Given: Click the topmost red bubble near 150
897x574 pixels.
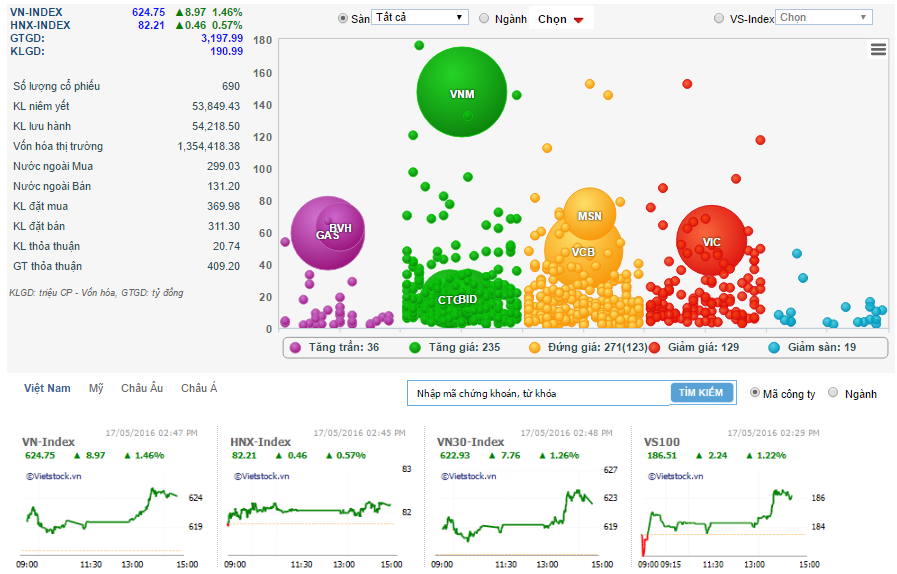Looking at the screenshot, I should (x=687, y=84).
